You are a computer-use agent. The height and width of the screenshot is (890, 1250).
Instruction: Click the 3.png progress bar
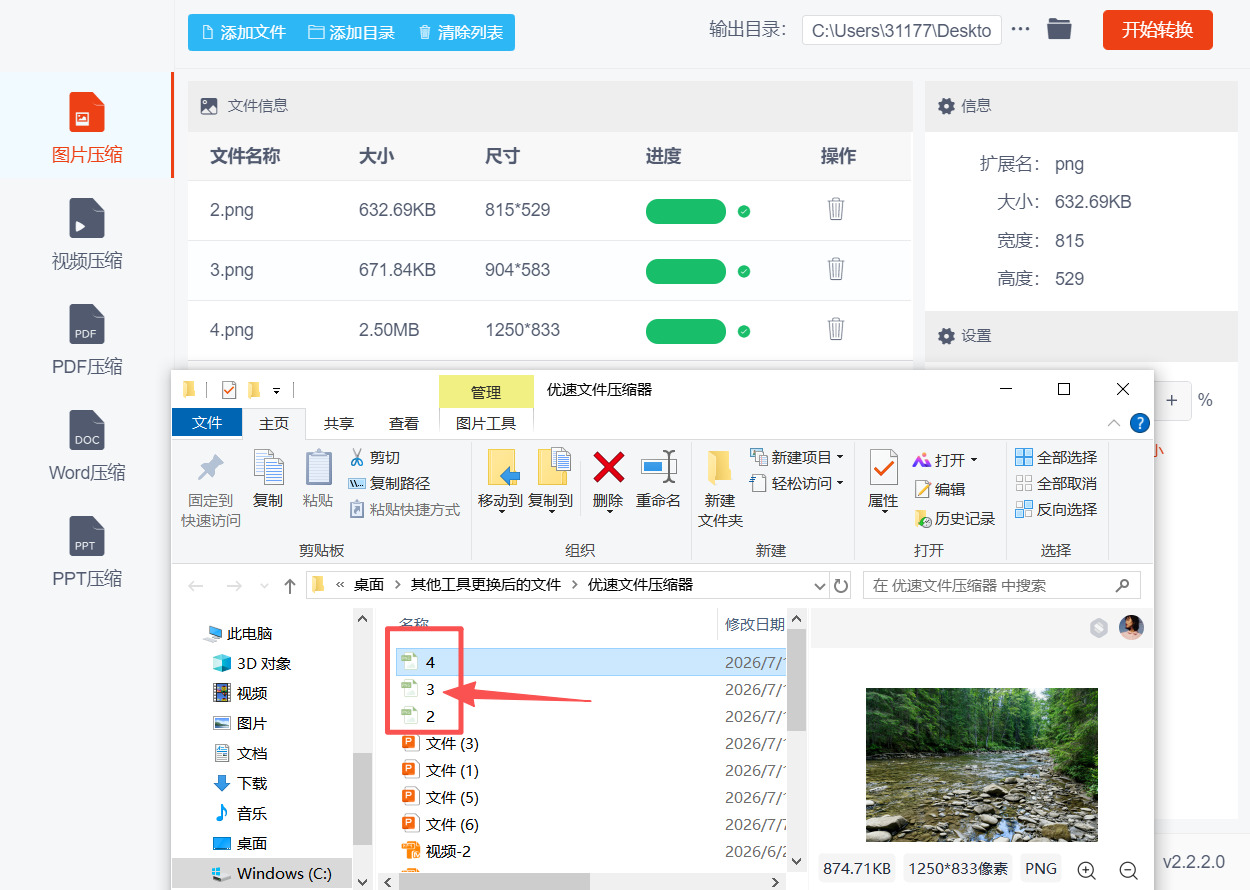[x=686, y=271]
